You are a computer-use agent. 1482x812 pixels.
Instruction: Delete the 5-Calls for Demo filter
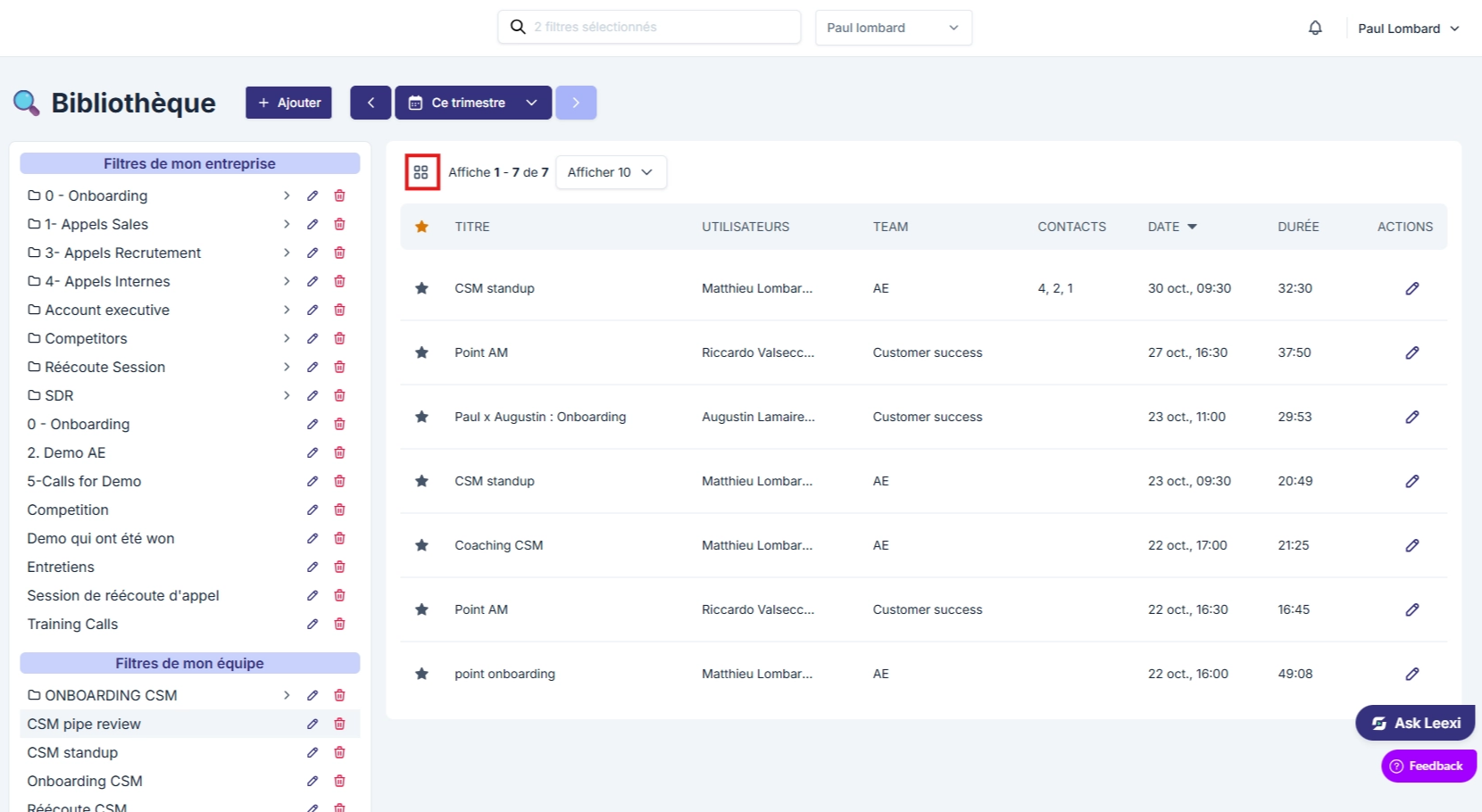click(339, 481)
